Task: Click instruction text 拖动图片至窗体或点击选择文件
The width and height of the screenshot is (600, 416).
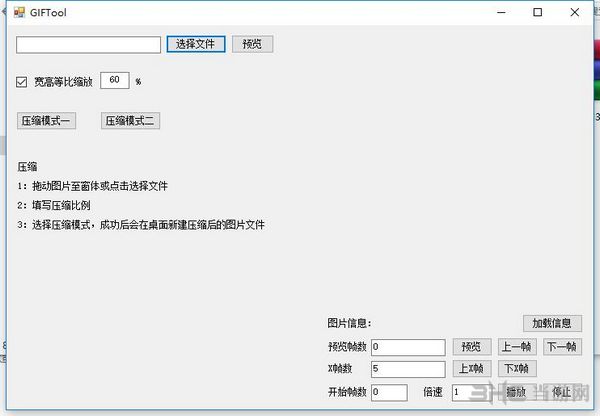Action: click(x=100, y=186)
